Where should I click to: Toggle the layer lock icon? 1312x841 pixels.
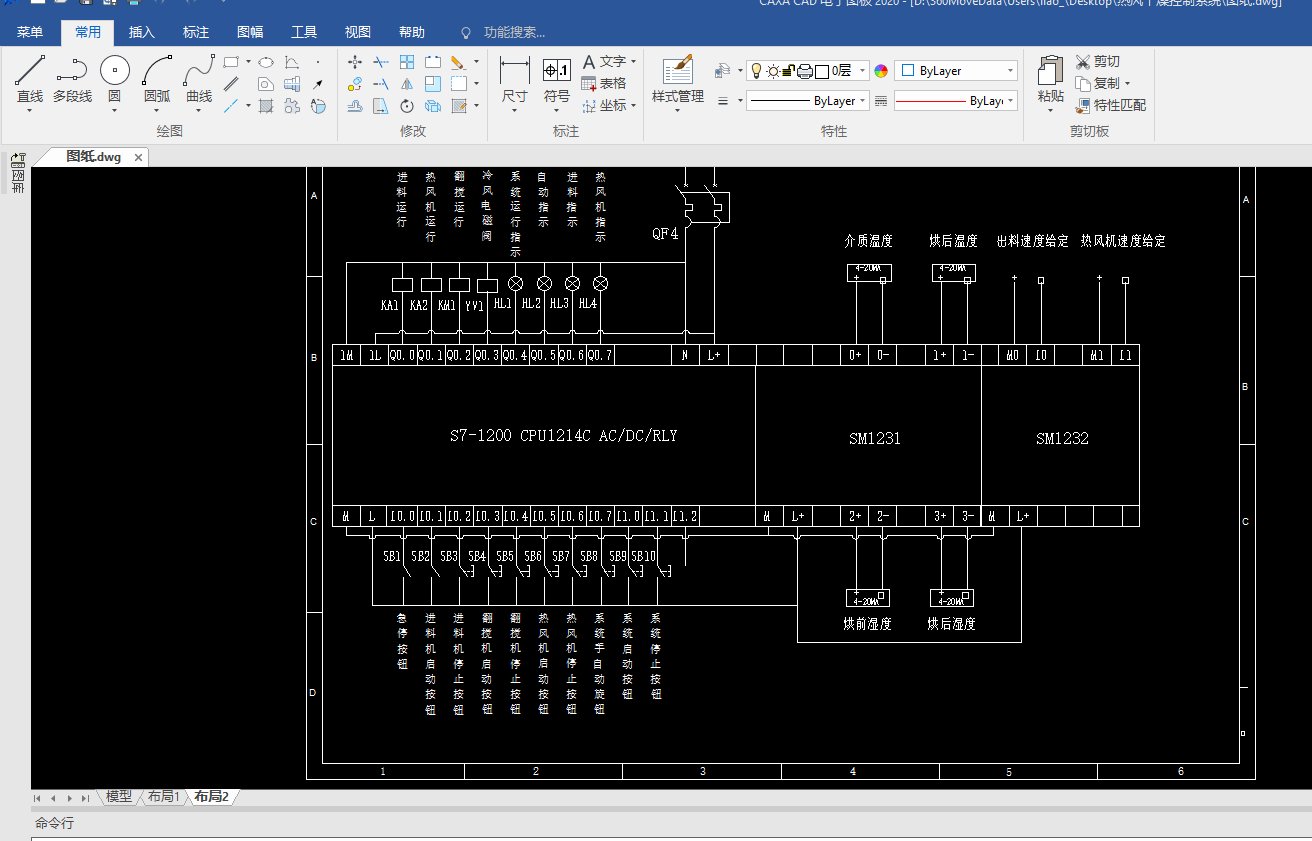point(788,71)
